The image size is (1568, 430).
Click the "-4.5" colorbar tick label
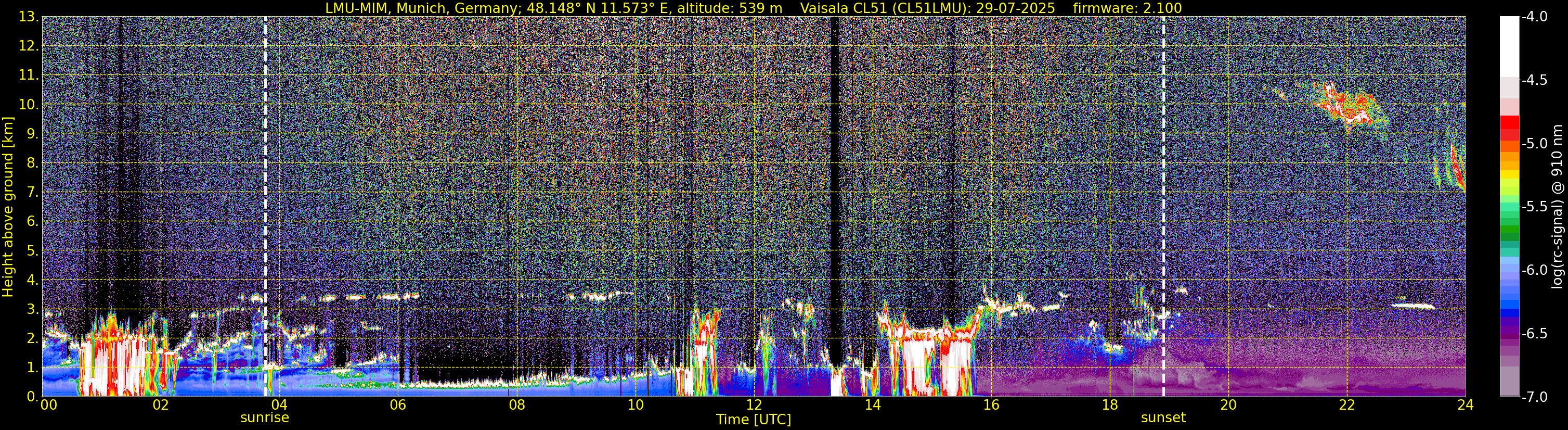click(1534, 80)
